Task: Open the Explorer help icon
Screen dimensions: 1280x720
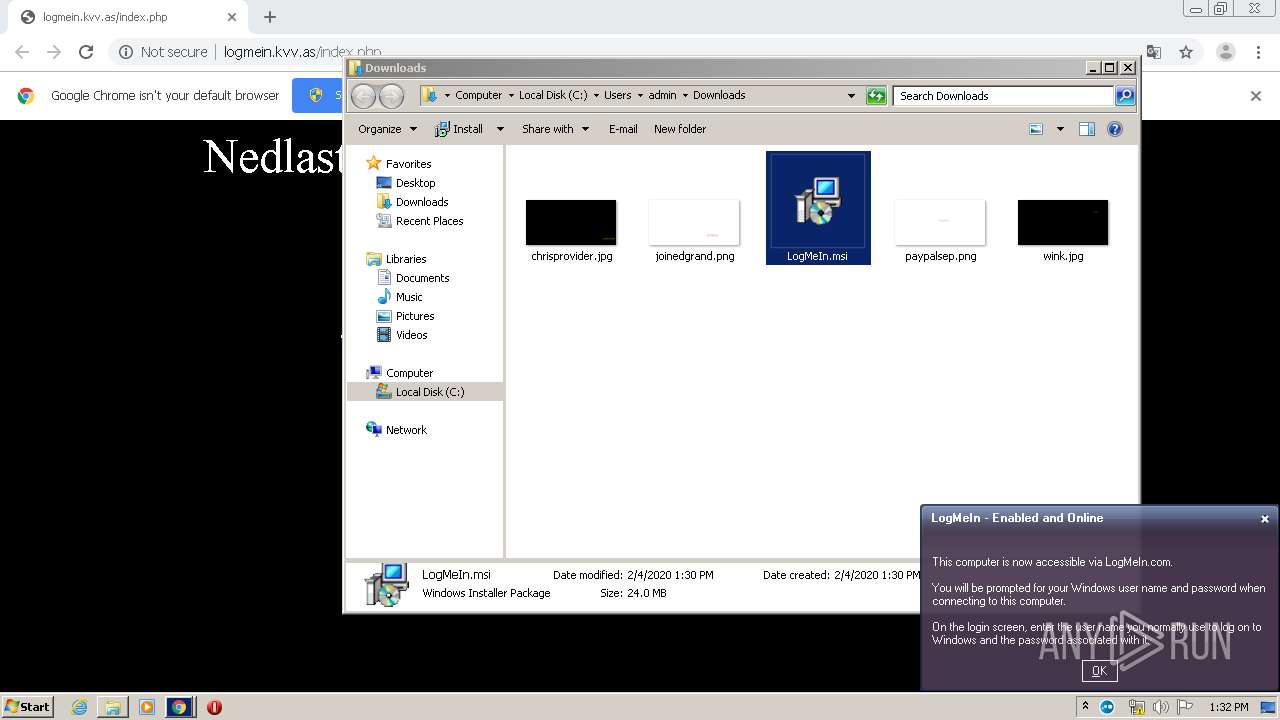Action: coord(1115,129)
